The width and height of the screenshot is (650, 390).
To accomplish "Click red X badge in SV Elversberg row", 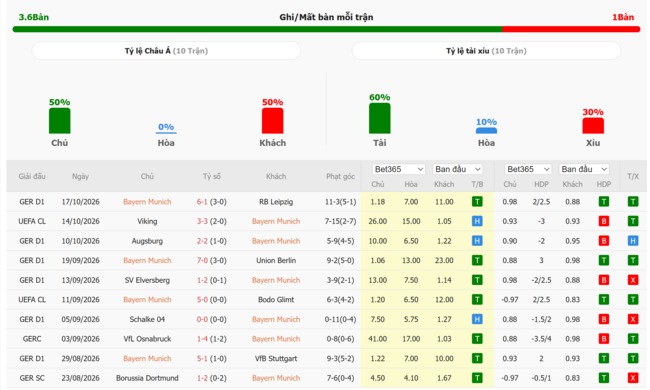I will point(633,280).
